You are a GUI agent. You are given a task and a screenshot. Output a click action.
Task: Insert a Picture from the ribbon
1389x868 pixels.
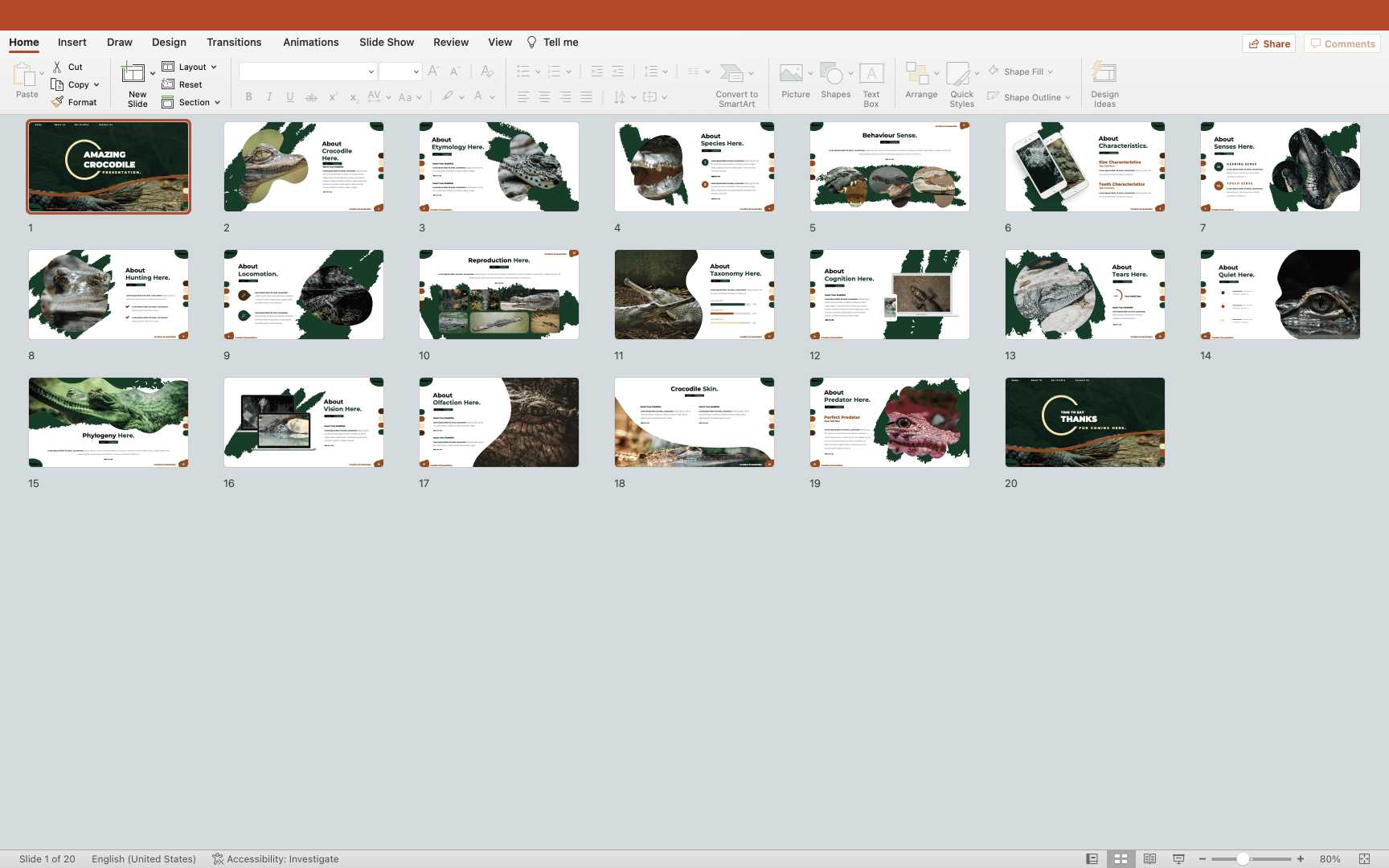tap(791, 75)
